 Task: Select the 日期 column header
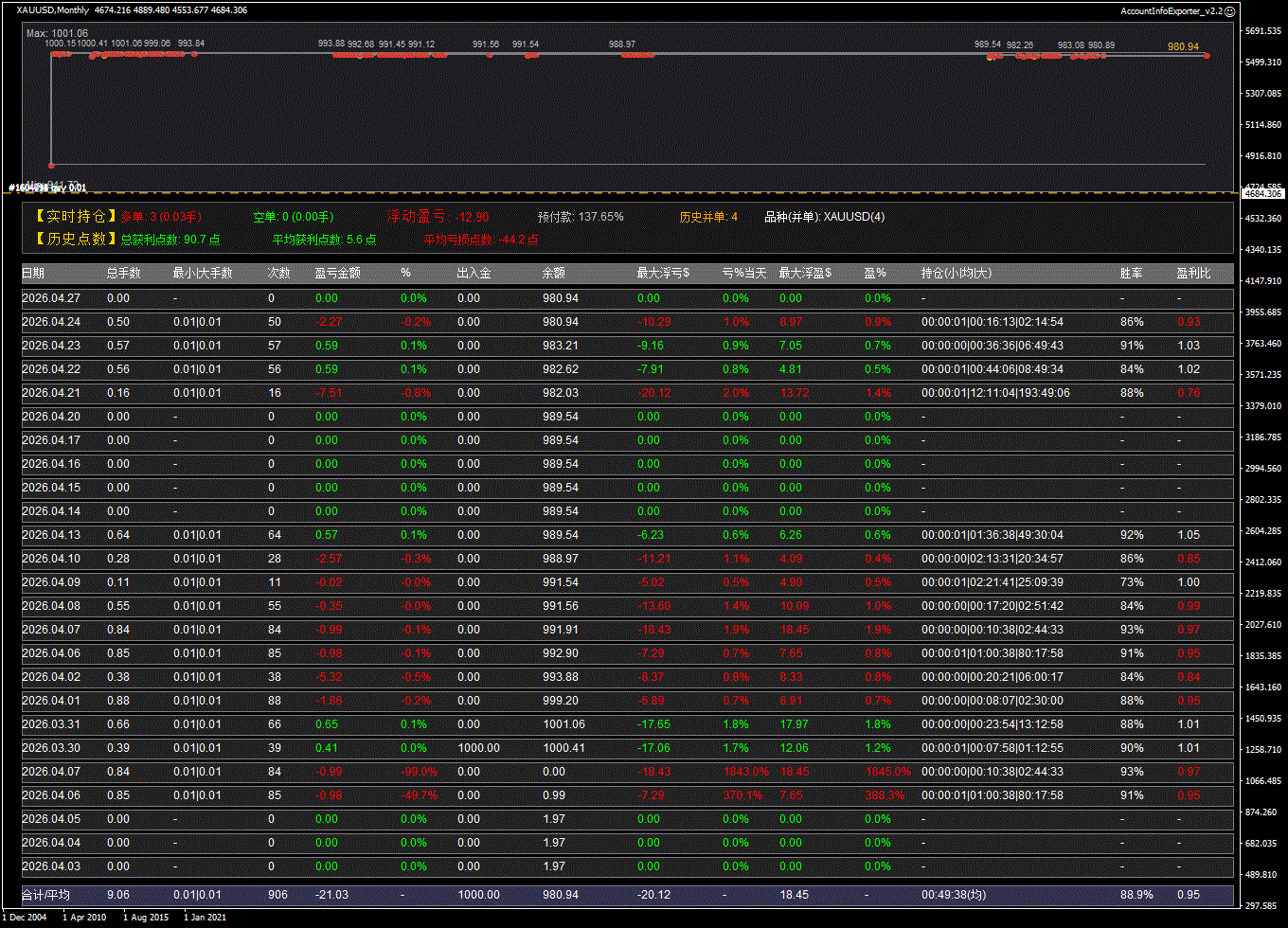click(x=33, y=274)
